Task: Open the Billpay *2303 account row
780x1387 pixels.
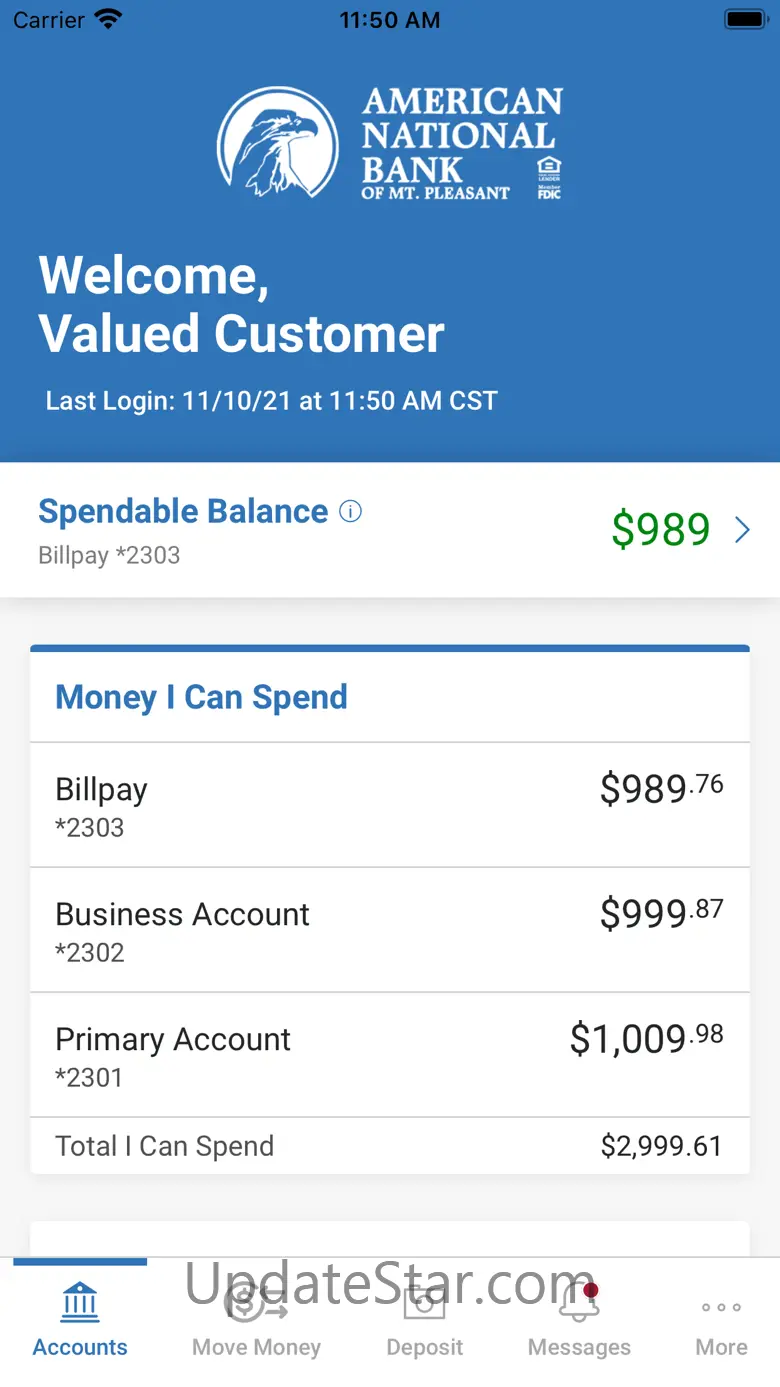Action: click(x=390, y=805)
